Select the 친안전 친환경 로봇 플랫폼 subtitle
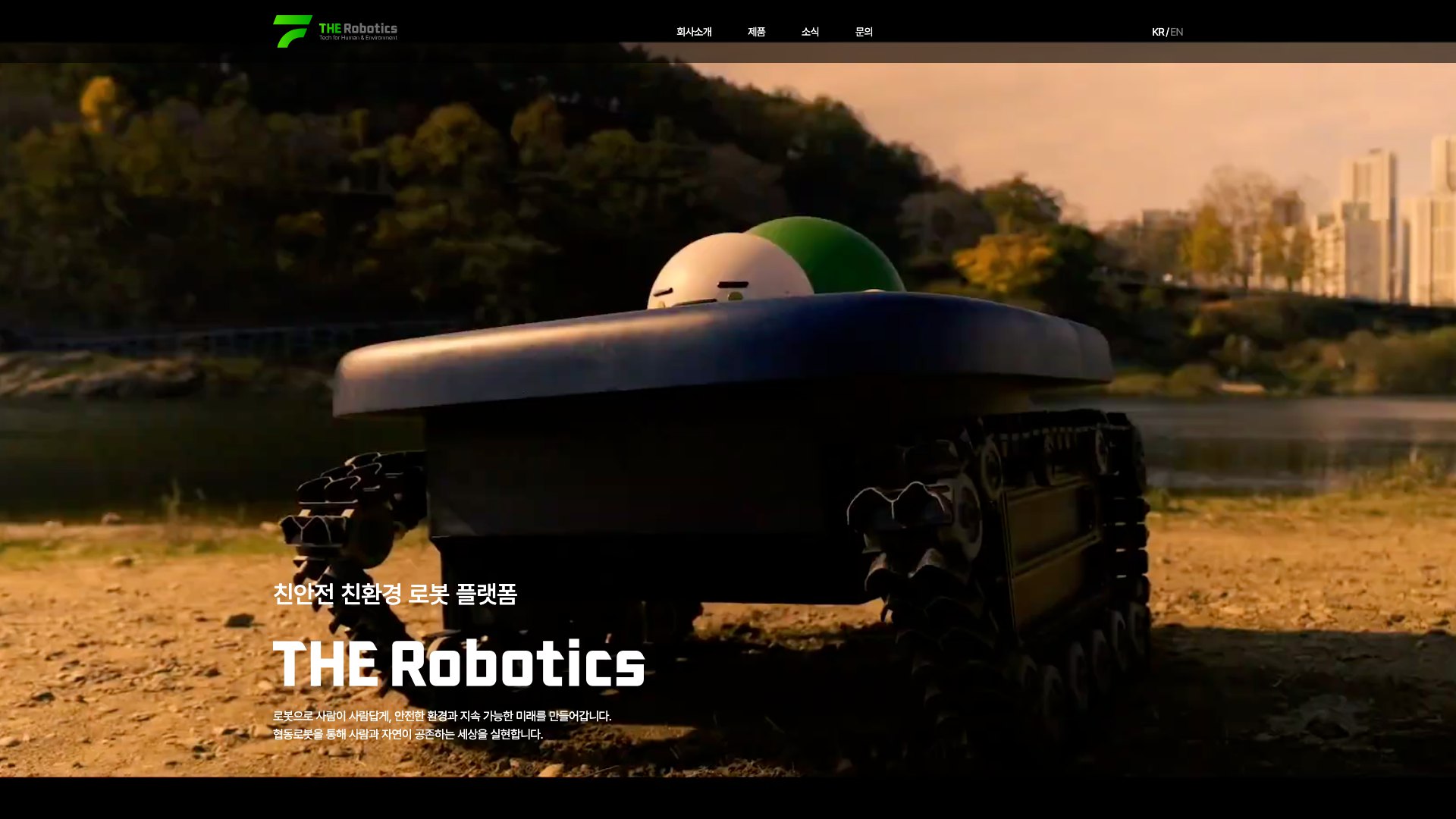Image resolution: width=1456 pixels, height=819 pixels. coord(395,594)
